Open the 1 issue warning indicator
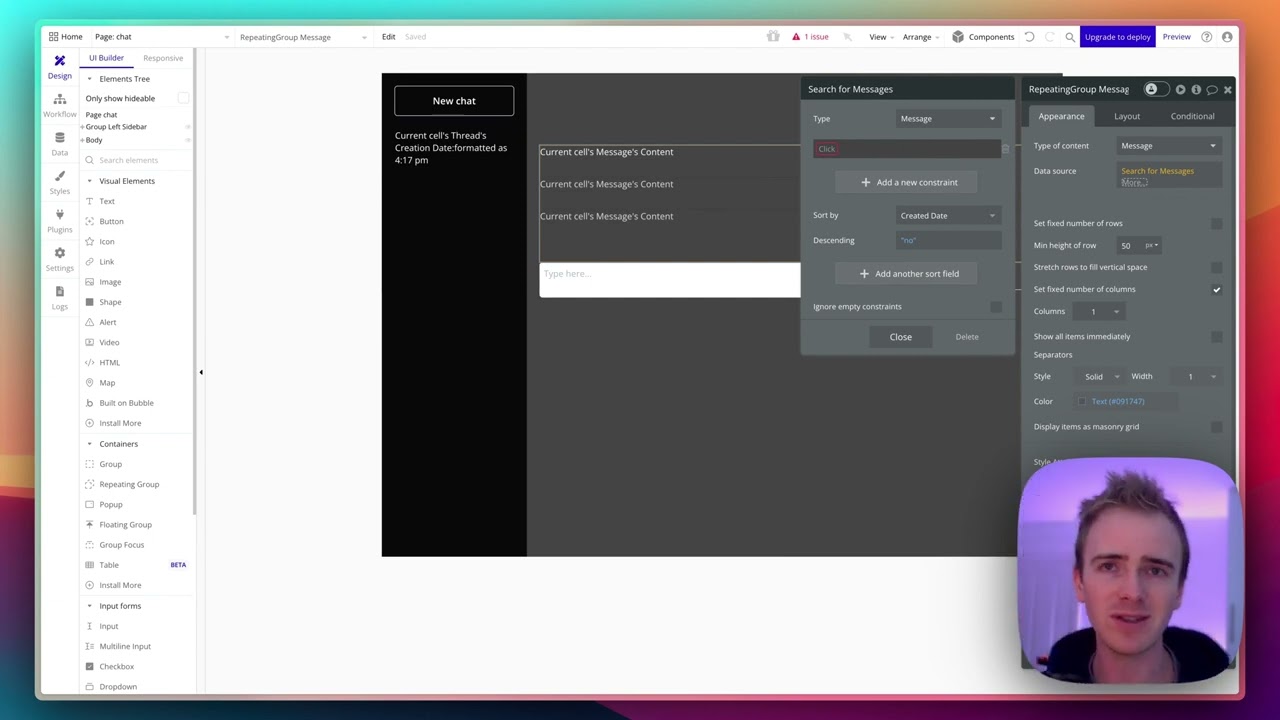 (x=811, y=37)
